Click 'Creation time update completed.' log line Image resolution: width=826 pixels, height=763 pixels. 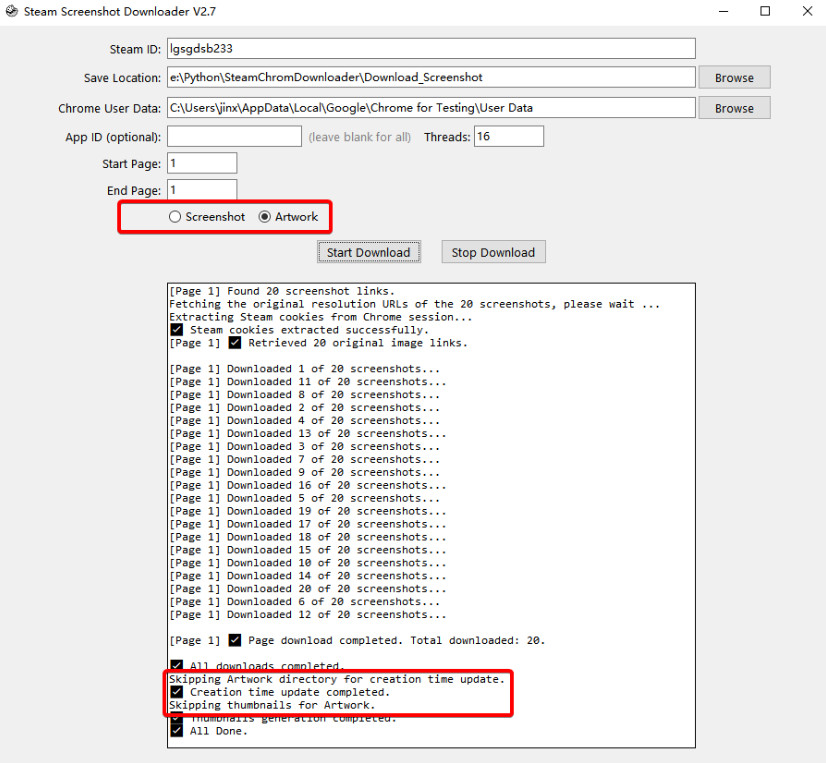[280, 692]
